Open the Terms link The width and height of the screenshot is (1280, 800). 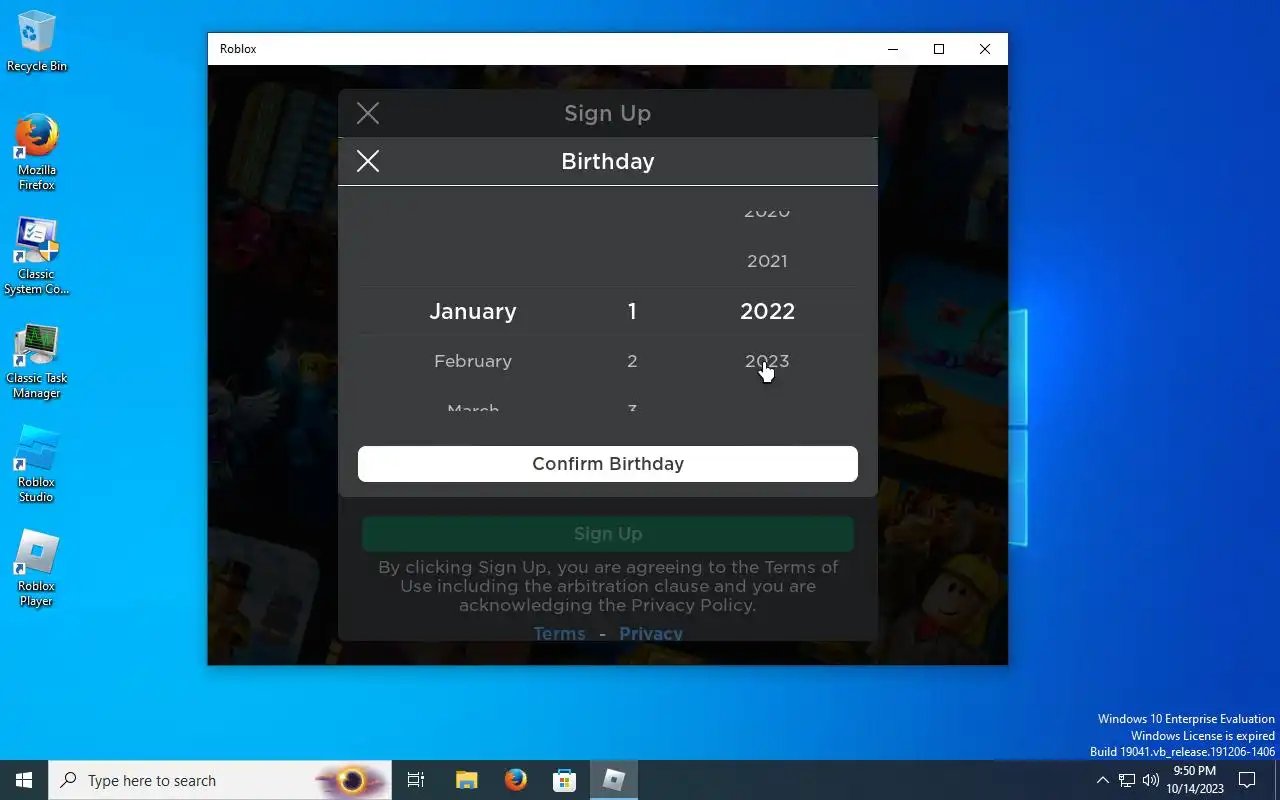(x=559, y=633)
